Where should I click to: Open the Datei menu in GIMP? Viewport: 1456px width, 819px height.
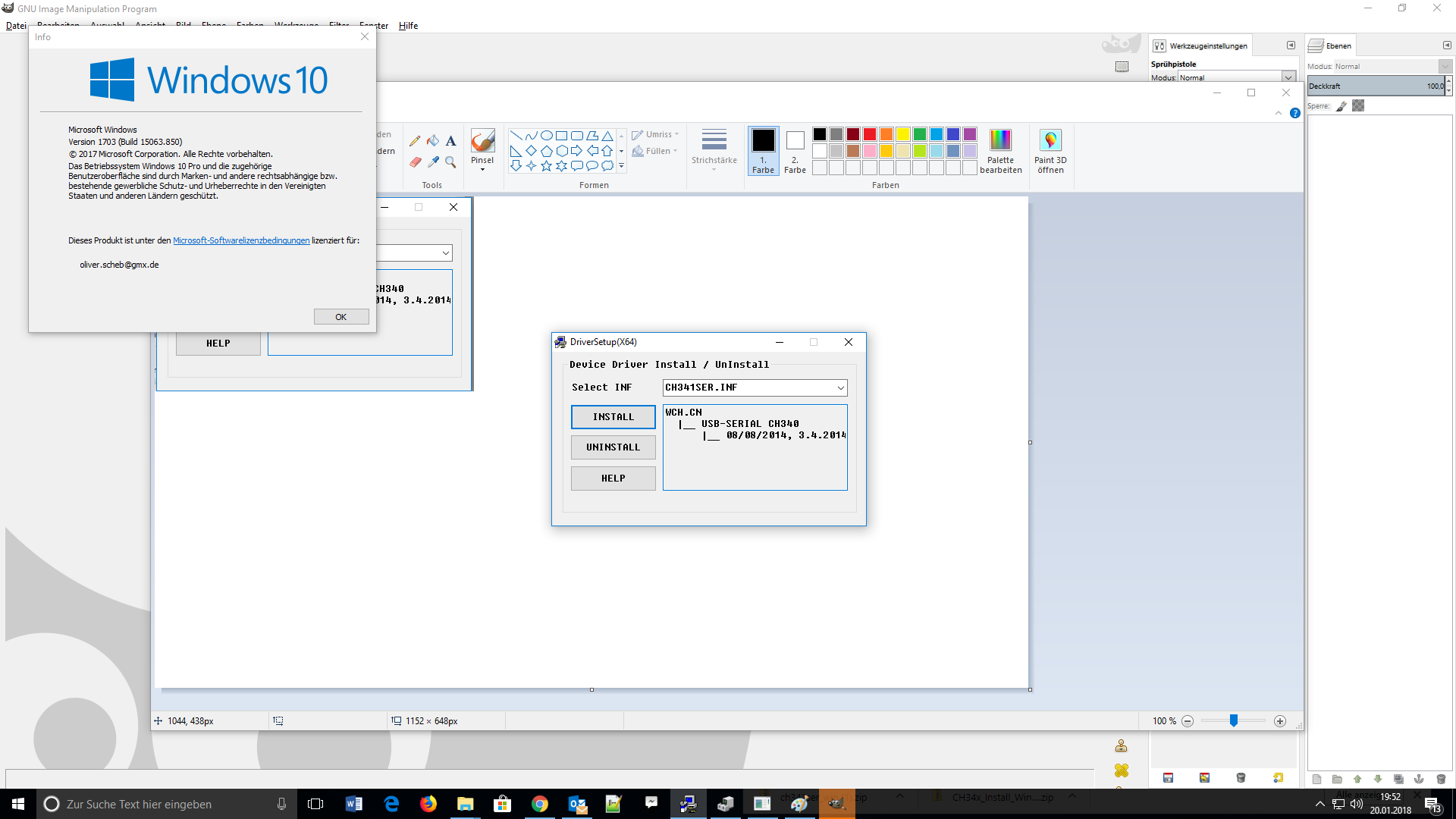[16, 26]
